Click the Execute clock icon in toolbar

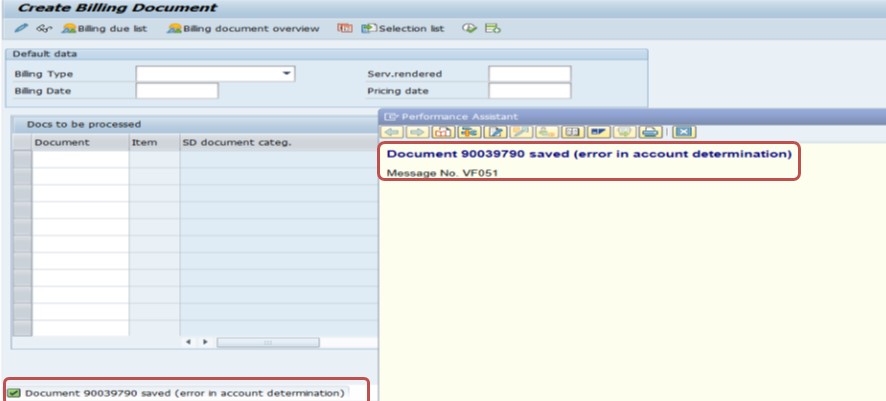coord(470,28)
